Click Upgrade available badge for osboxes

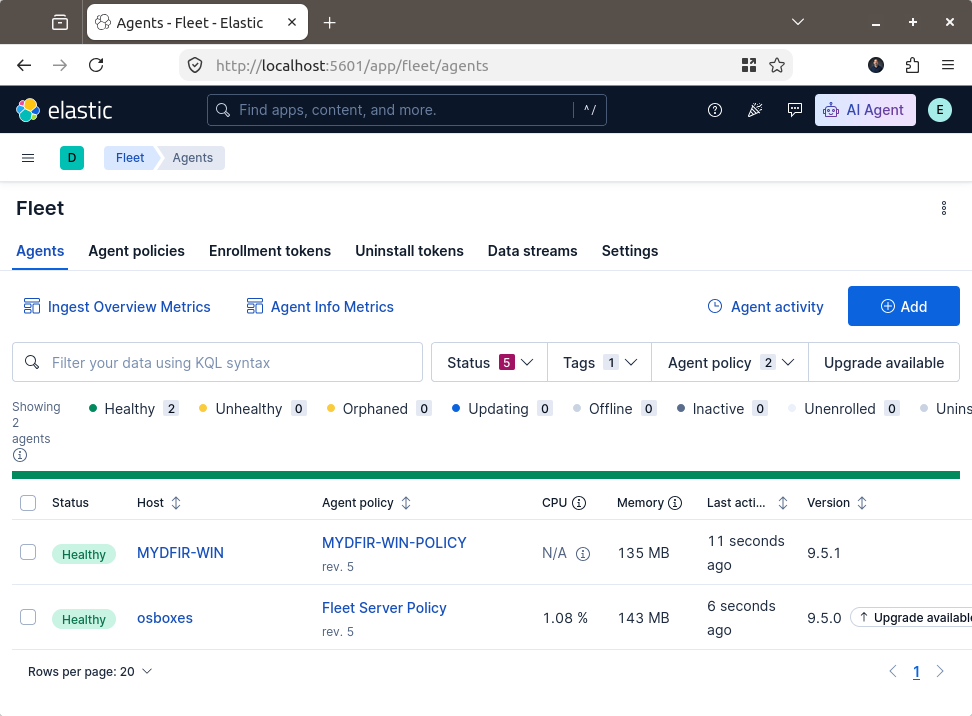[x=911, y=618]
